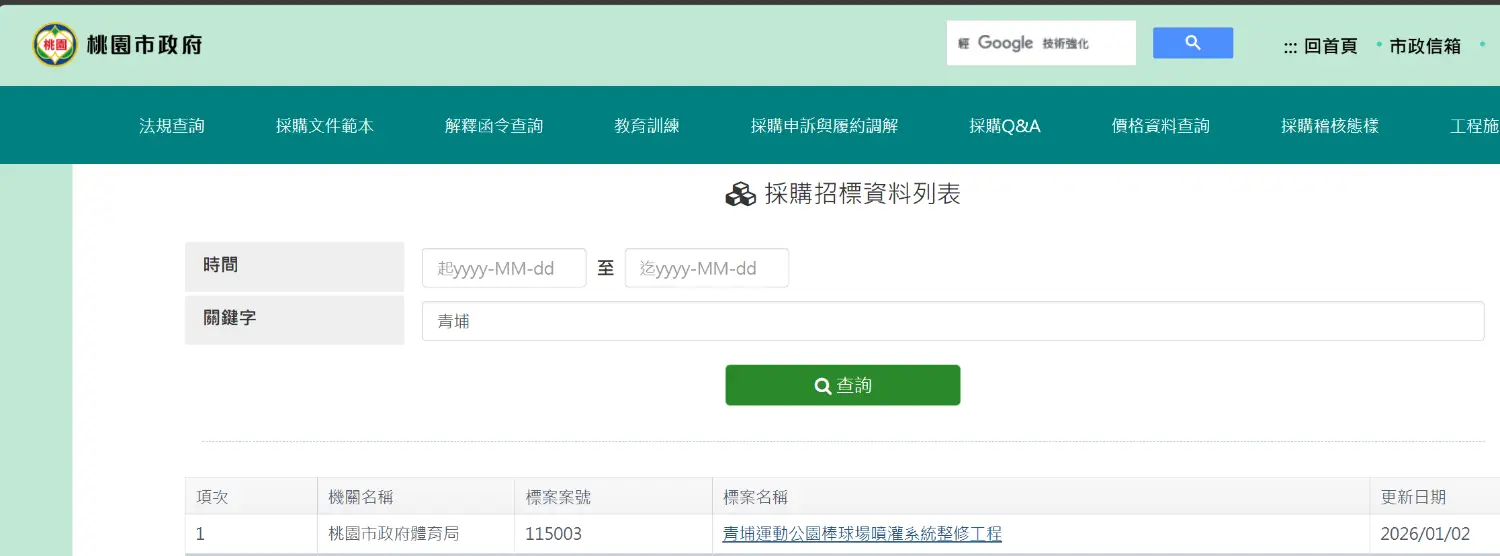The image size is (1500, 556).
Task: Select 解釋函令查詢 in the navigation bar
Action: (x=494, y=126)
